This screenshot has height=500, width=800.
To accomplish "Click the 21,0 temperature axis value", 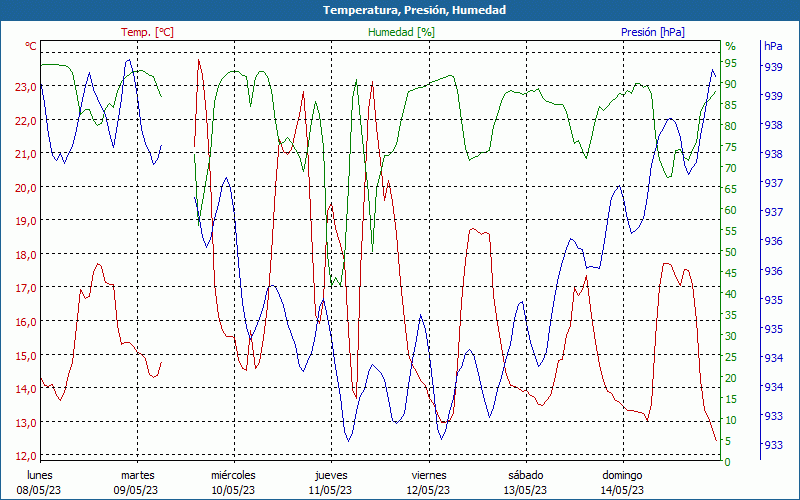I will 26,154.
